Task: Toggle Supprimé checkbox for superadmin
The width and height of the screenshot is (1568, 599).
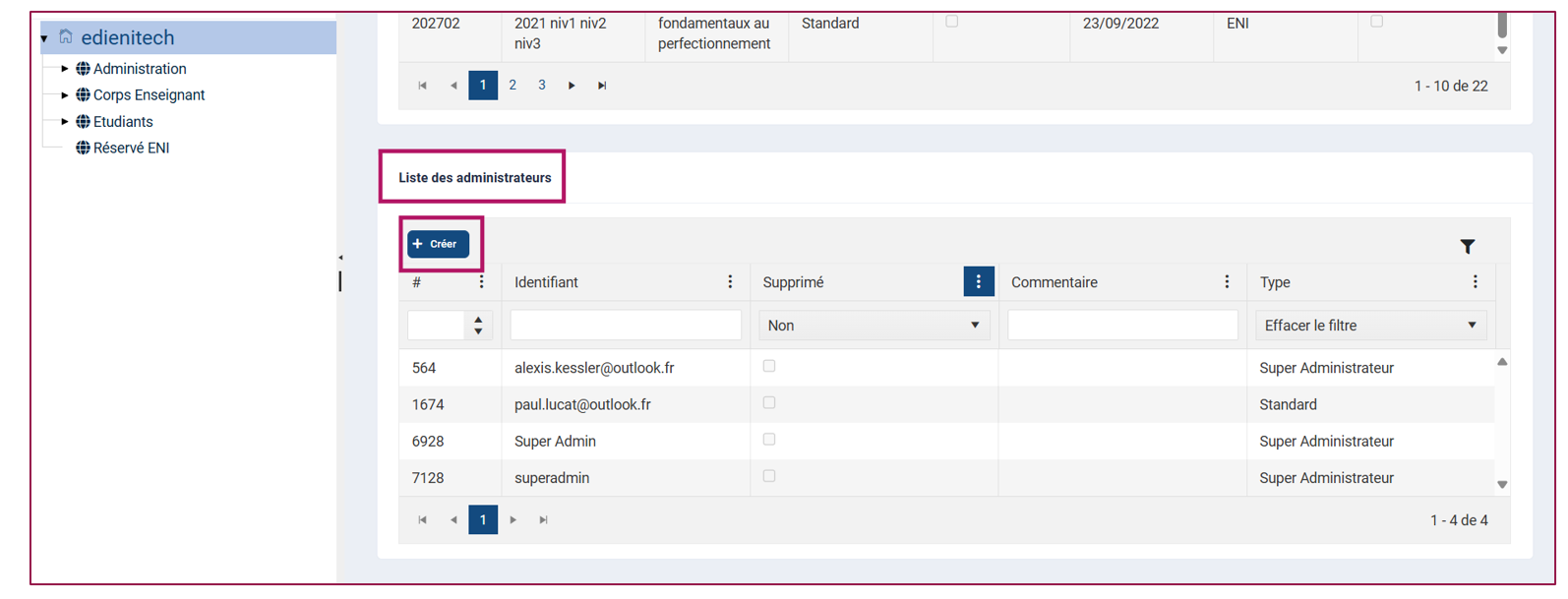Action: (769, 476)
